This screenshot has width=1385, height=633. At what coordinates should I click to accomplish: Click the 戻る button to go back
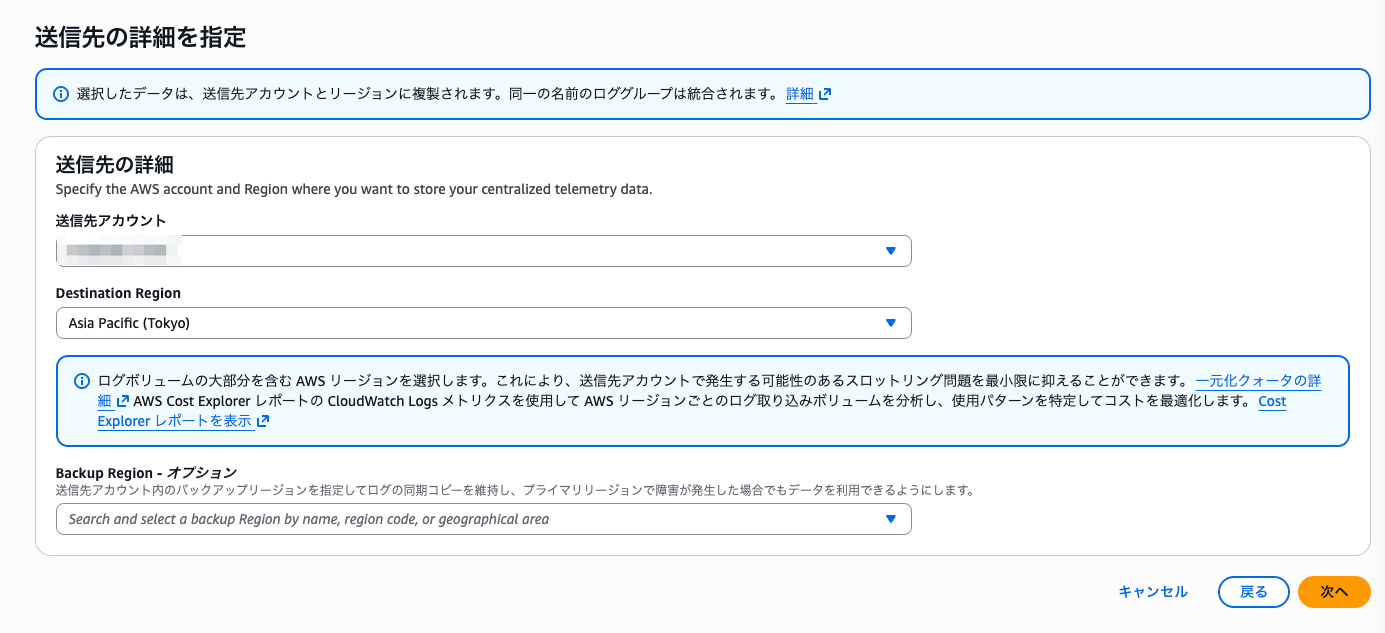[1253, 591]
